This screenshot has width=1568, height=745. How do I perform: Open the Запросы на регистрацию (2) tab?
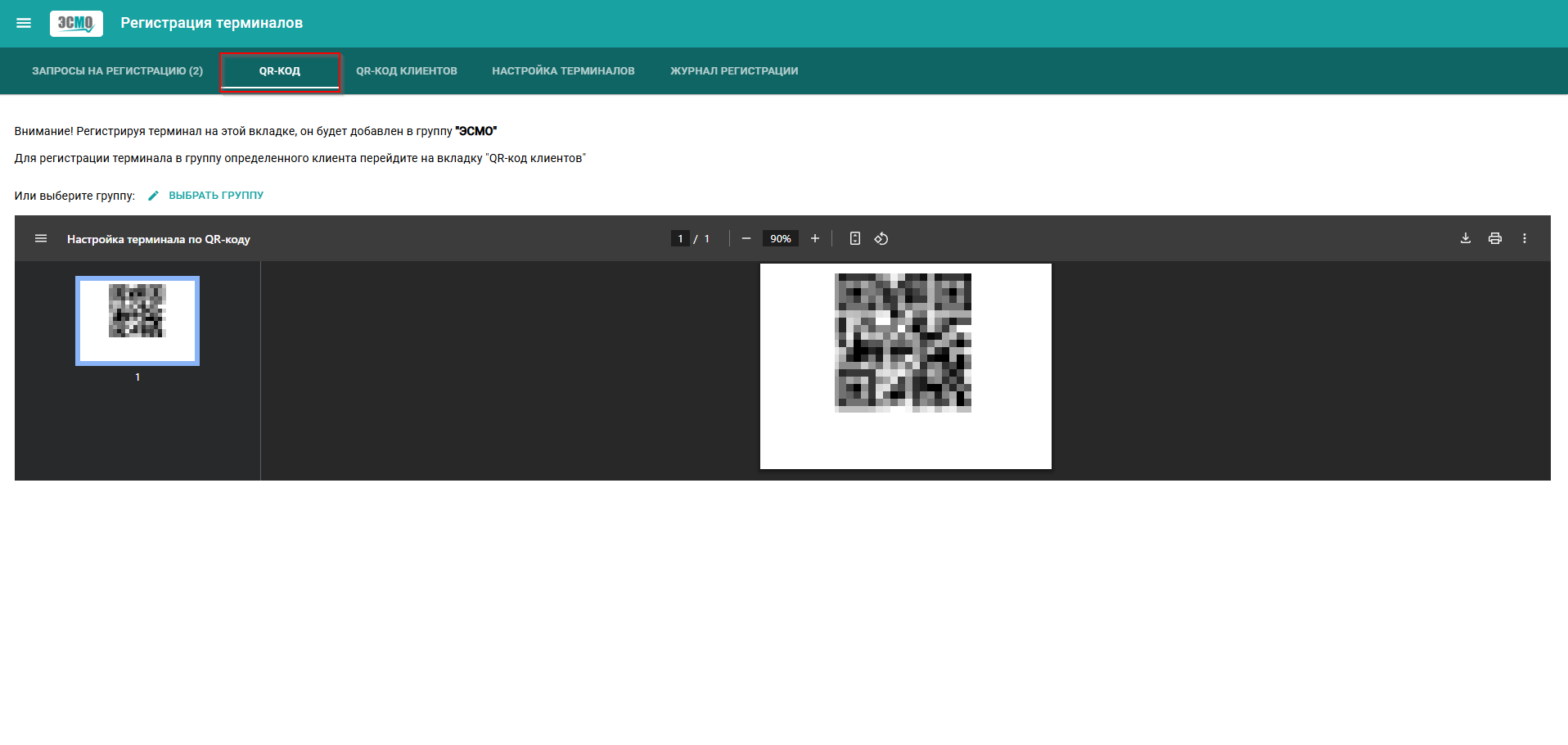pyautogui.click(x=117, y=71)
